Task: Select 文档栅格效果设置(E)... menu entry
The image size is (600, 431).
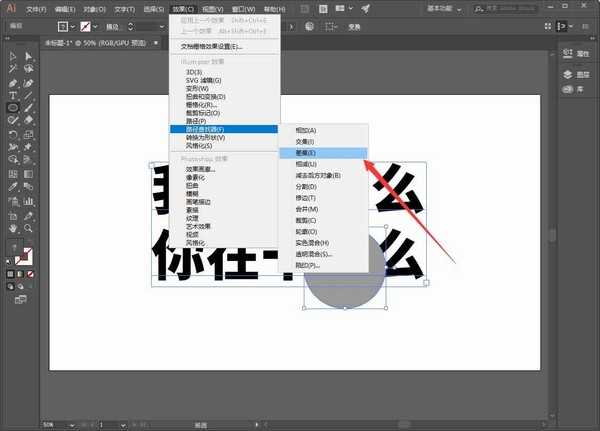Action: pos(224,47)
